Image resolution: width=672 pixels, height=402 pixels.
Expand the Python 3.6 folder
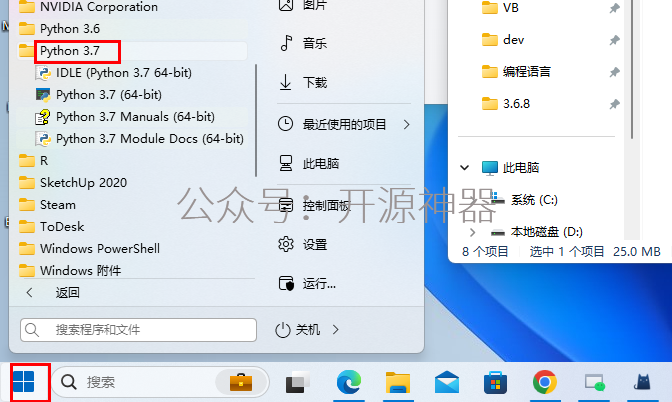(x=60, y=29)
